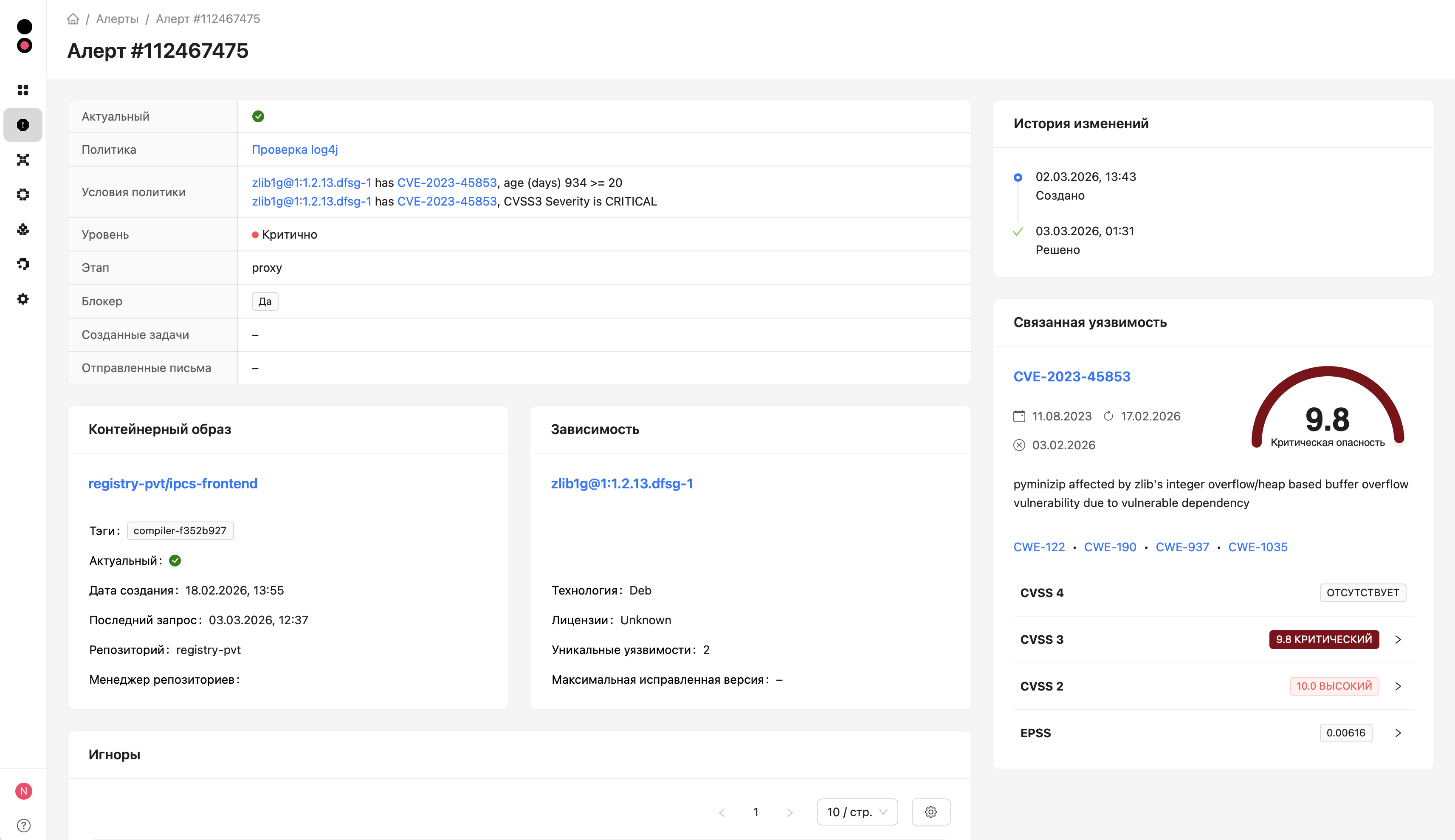Click the compiler-f352b927 tag
This screenshot has height=840, width=1455.
(180, 531)
